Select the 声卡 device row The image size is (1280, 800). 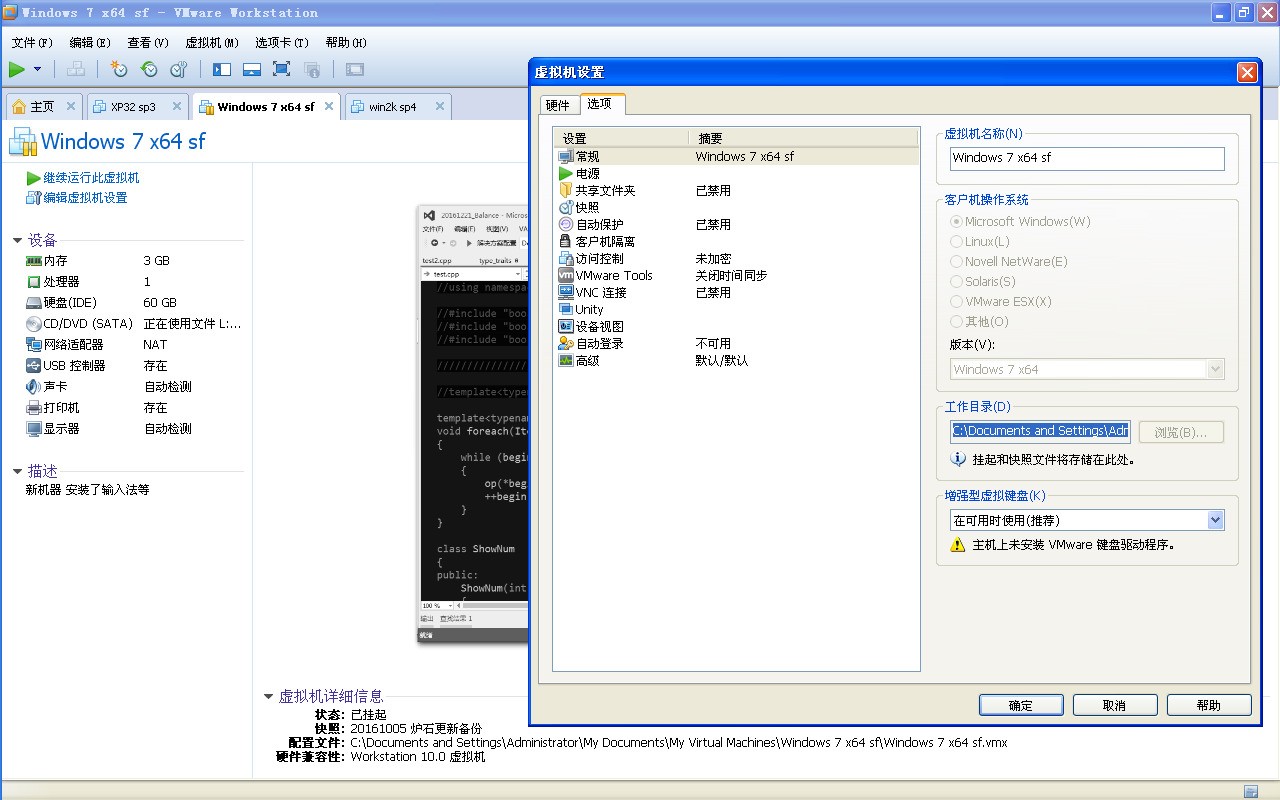tap(134, 387)
